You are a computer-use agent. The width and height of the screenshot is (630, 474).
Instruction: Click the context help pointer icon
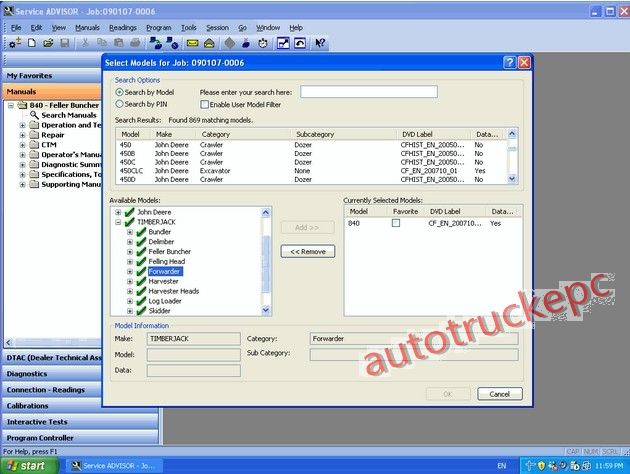[320, 43]
